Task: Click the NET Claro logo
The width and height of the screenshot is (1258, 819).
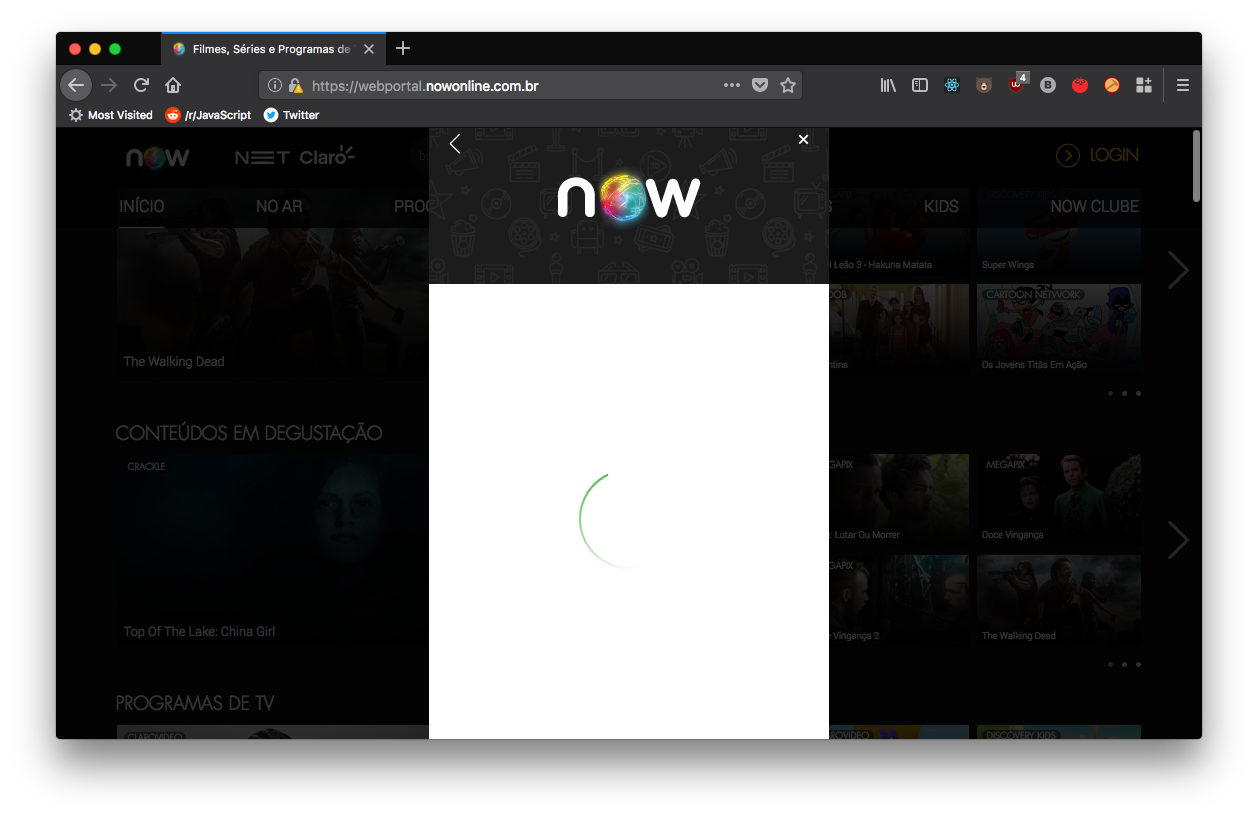Action: click(x=295, y=156)
